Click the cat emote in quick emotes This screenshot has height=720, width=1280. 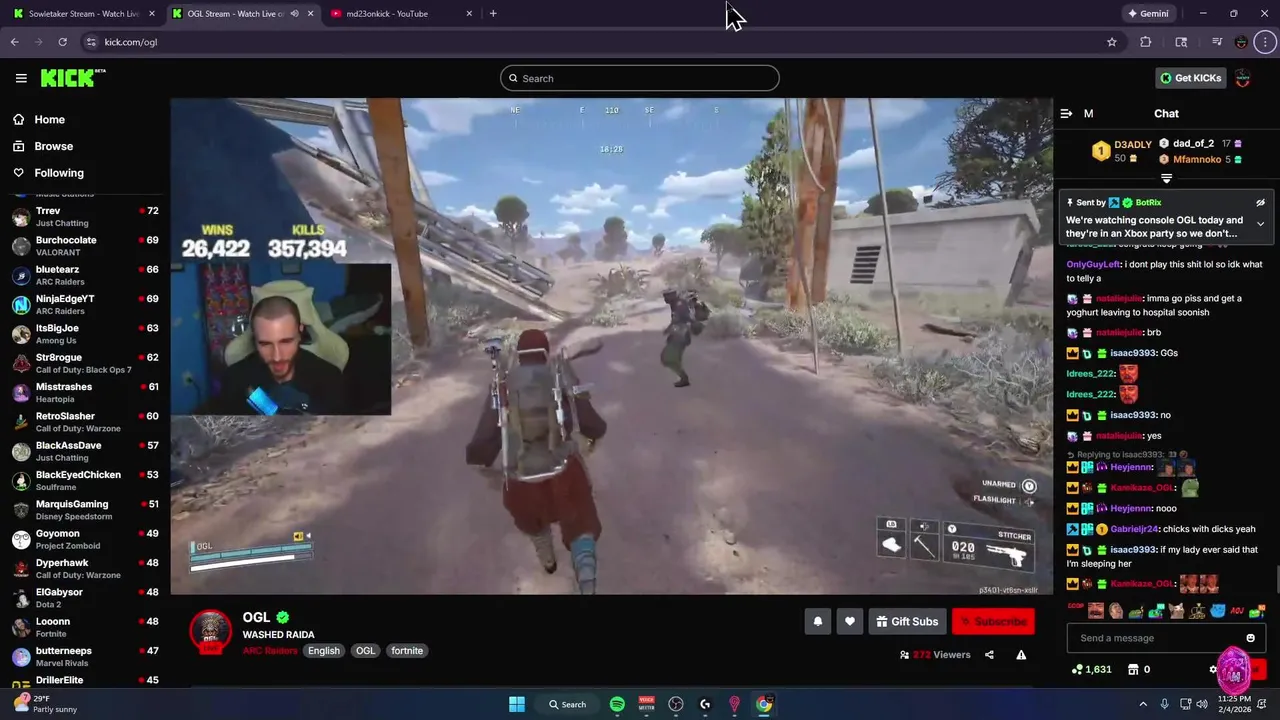(1177, 610)
